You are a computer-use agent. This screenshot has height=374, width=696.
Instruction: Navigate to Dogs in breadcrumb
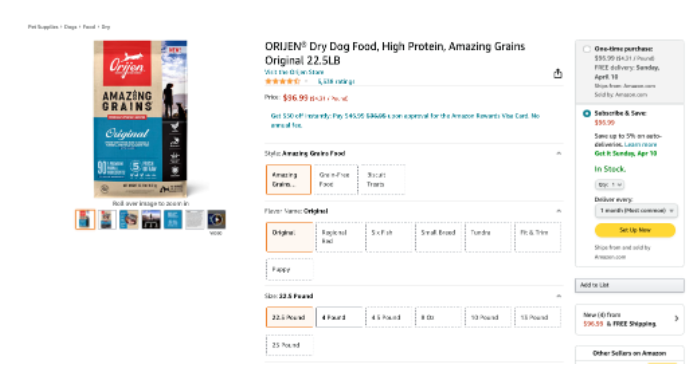[x=70, y=27]
